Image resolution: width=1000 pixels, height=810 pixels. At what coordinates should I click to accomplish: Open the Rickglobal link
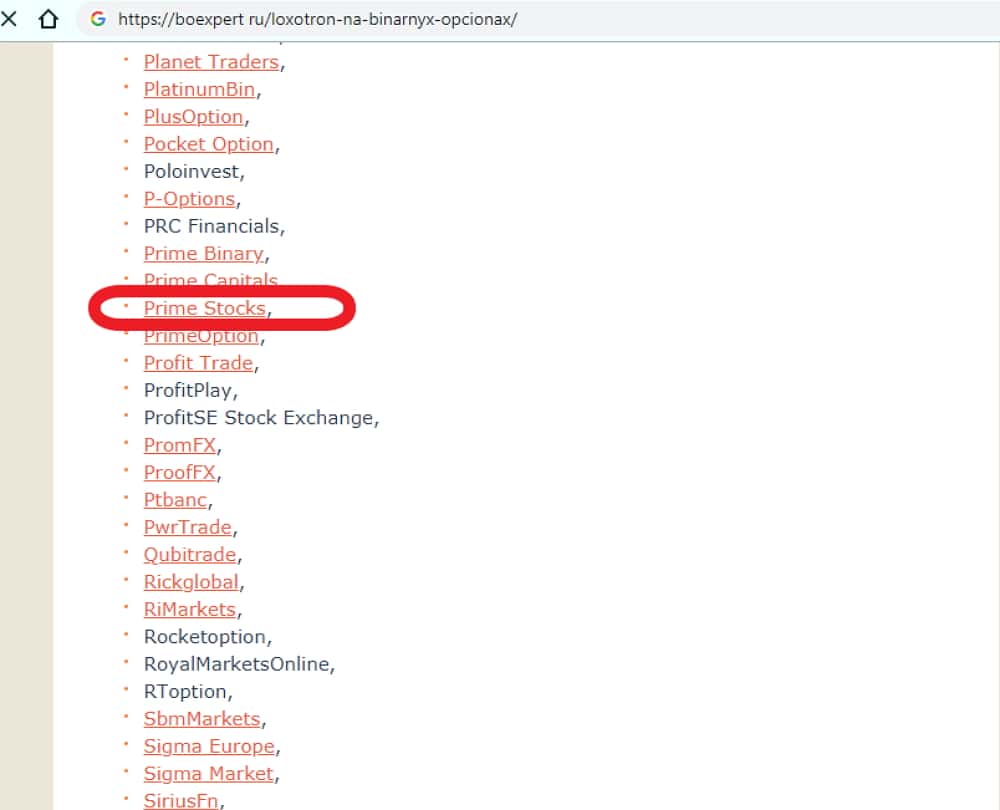tap(191, 582)
